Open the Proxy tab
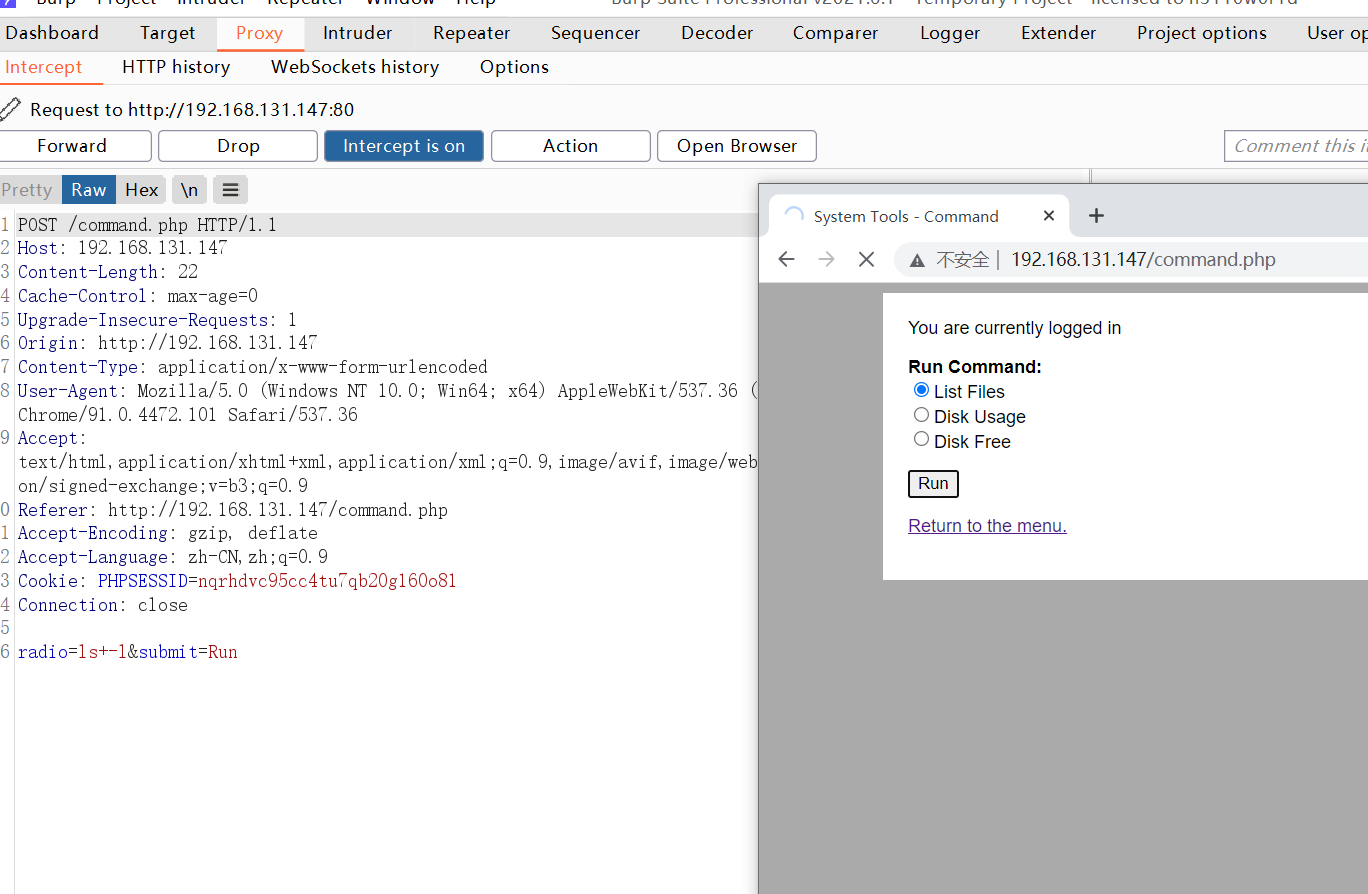 point(260,33)
